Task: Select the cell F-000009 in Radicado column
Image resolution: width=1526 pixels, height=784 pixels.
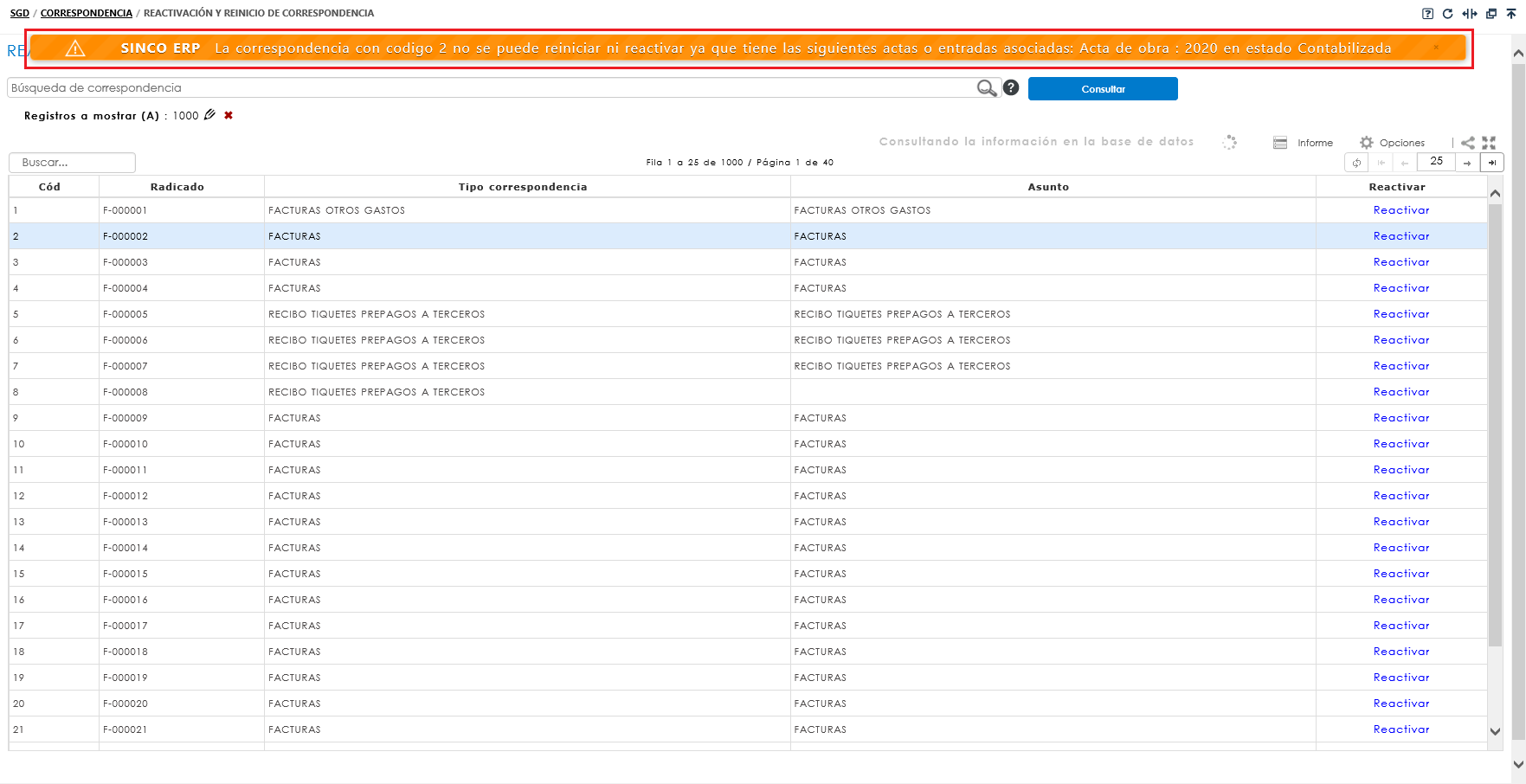Action: point(181,418)
